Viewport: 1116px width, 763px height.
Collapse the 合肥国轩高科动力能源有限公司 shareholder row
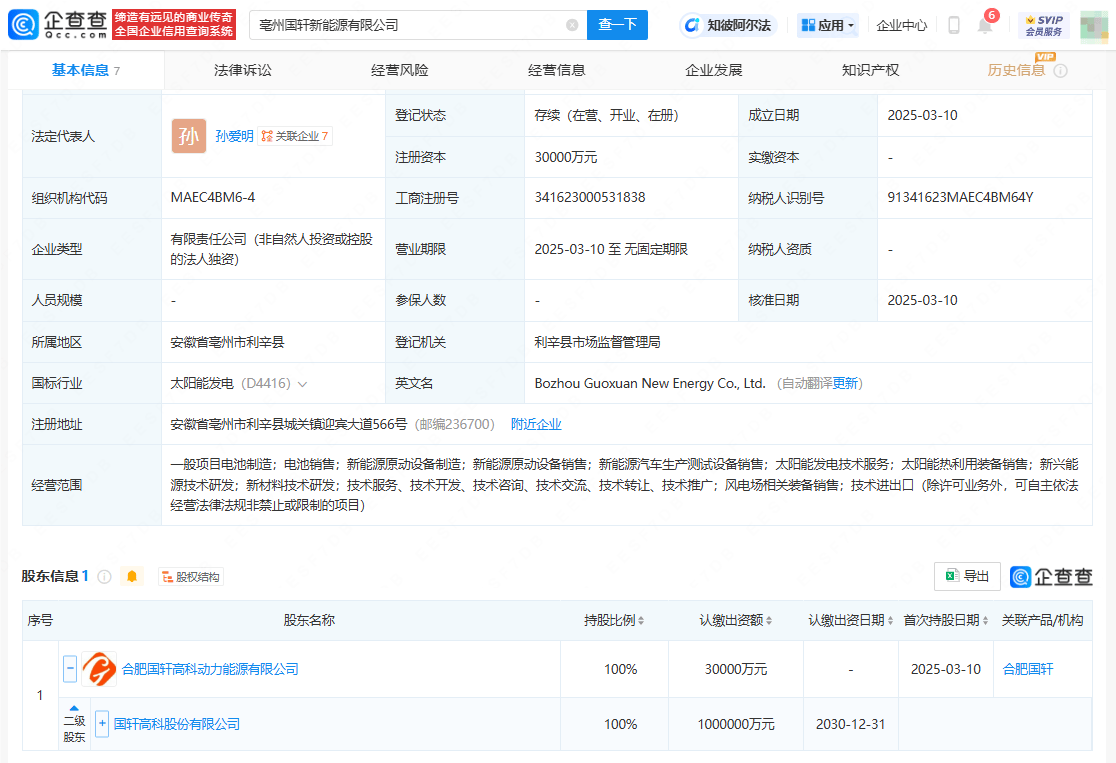tap(70, 668)
